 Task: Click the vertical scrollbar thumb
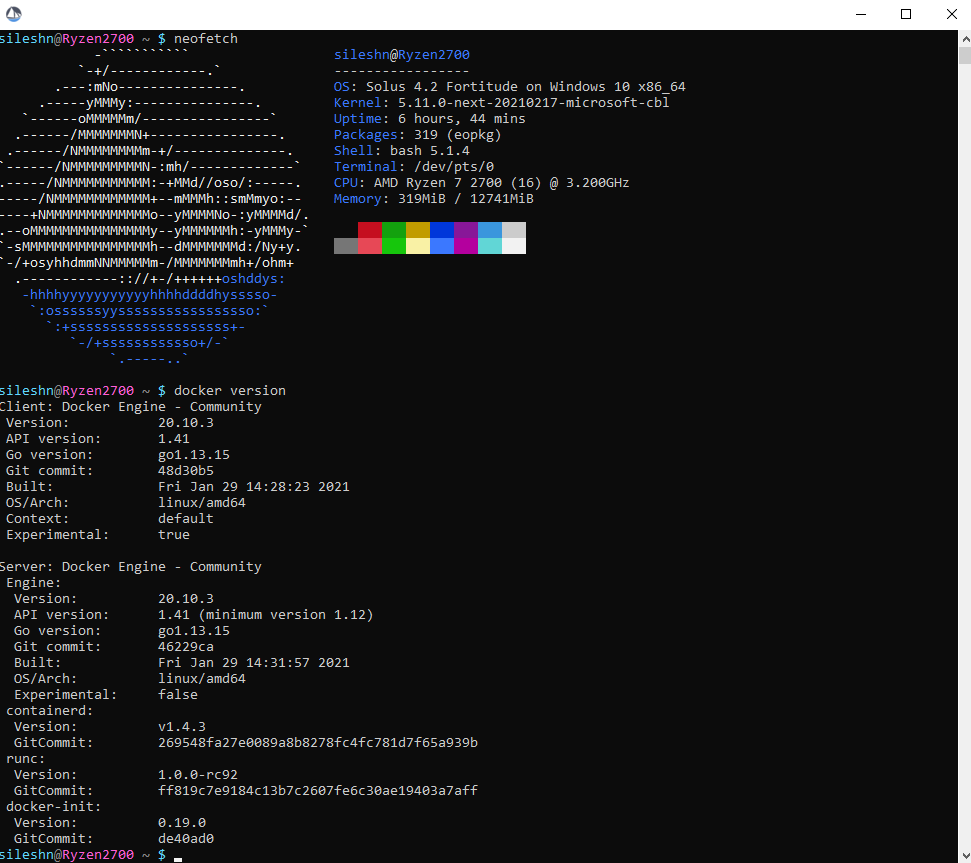(965, 55)
